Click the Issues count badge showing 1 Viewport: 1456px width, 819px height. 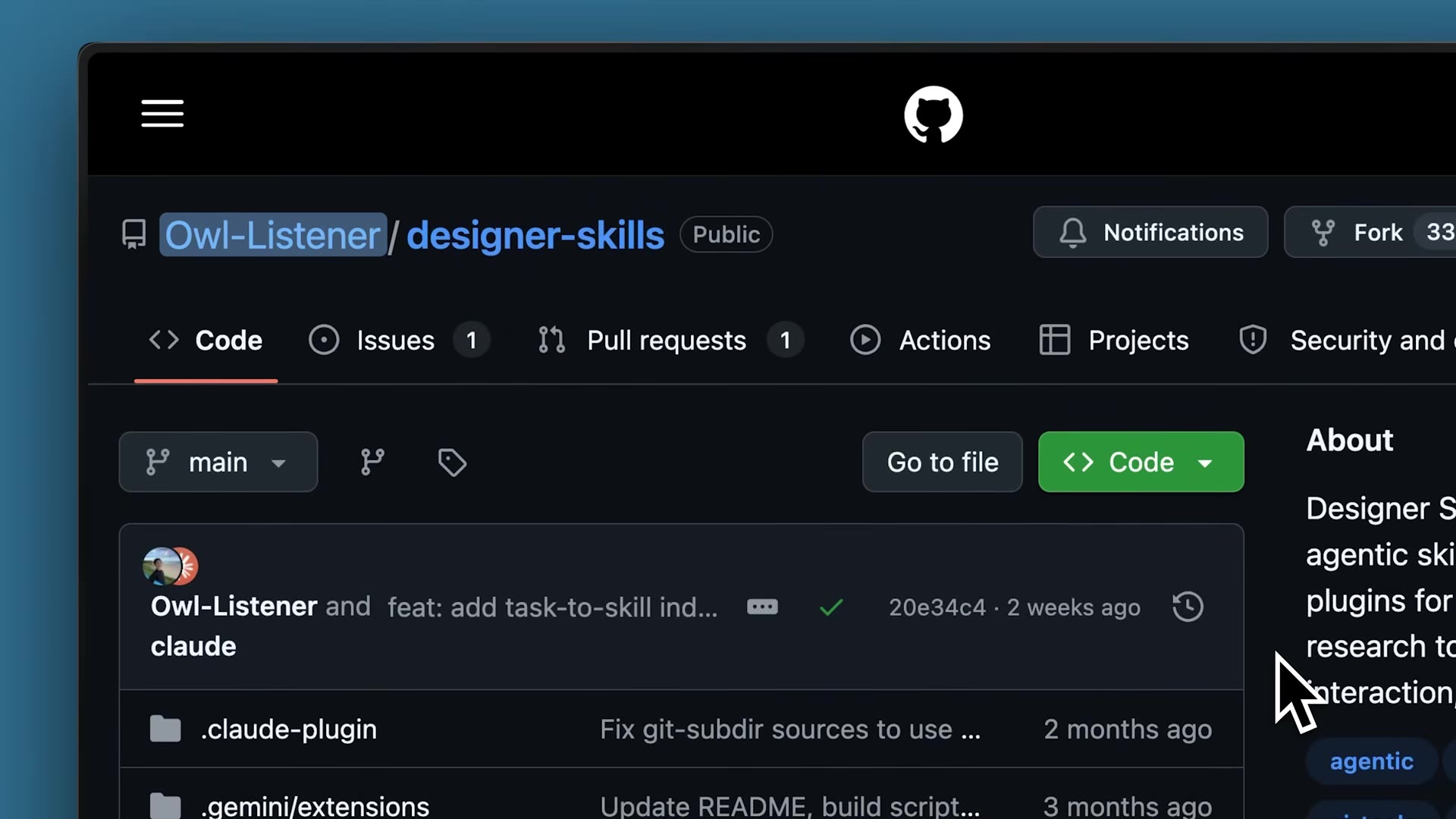[472, 340]
